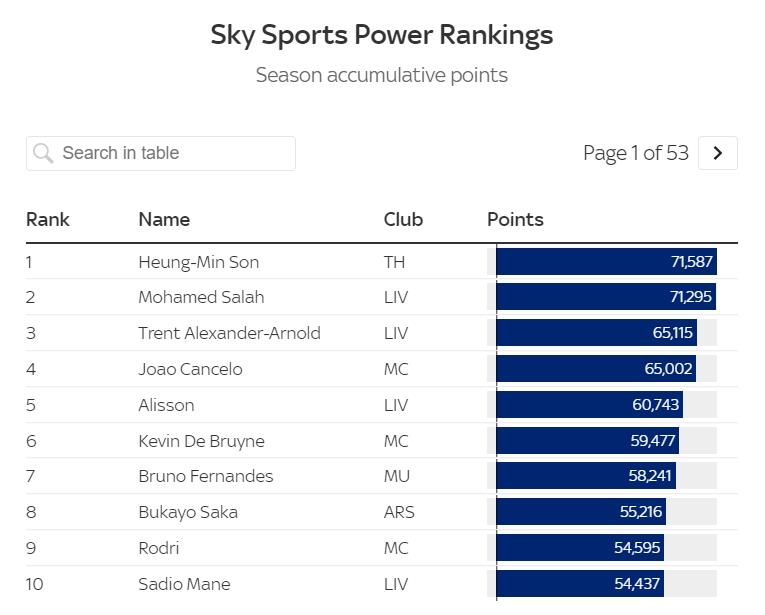765x615 pixels.
Task: Click Trent Alexander-Arnold in the table
Action: point(229,333)
